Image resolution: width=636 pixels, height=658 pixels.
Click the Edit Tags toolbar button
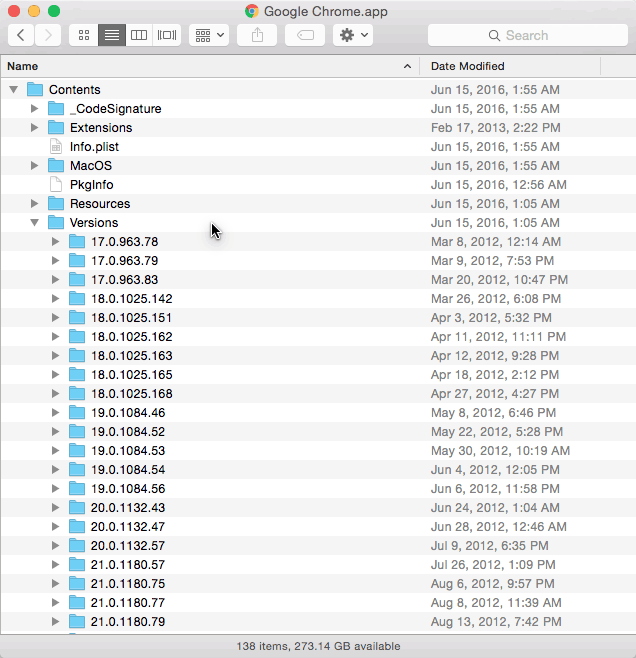[x=305, y=35]
